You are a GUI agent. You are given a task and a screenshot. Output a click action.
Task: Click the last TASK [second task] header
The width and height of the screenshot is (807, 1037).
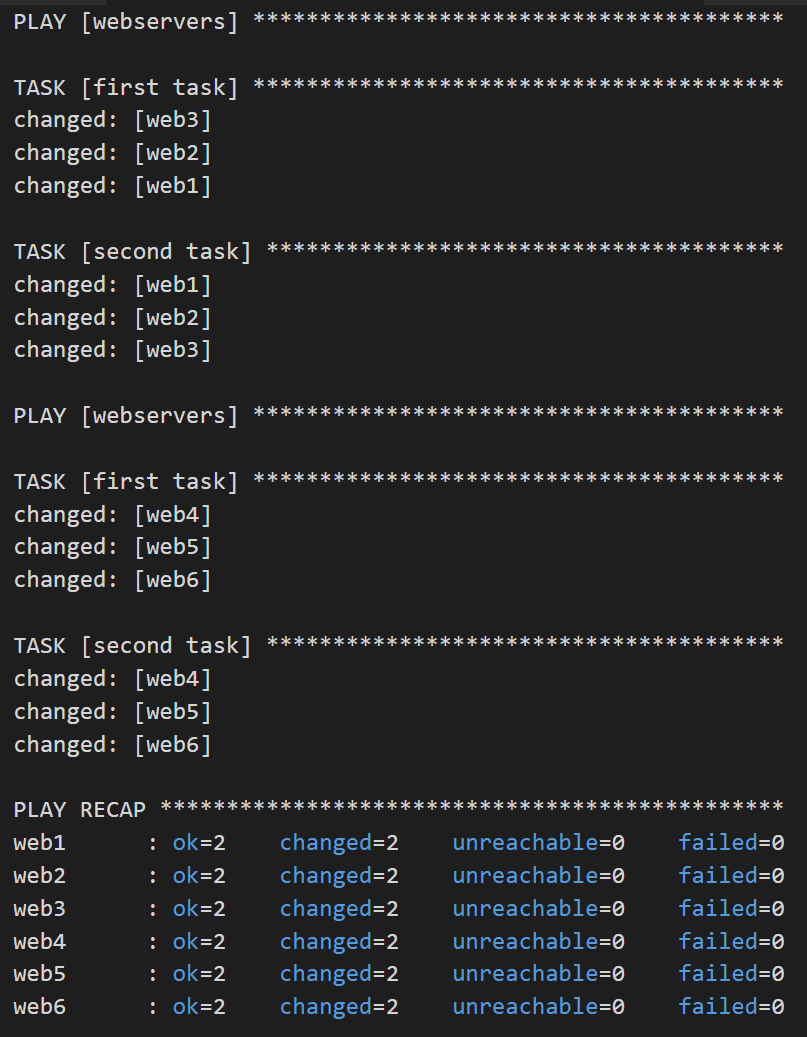[x=133, y=646]
